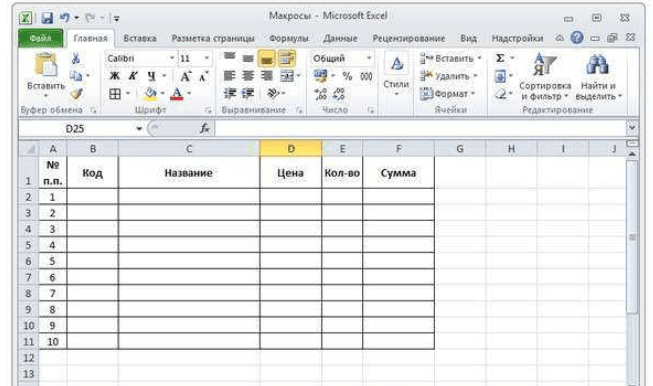Screen dimensions: 653x386
Task: Open Число dialog launcher
Action: coord(370,110)
